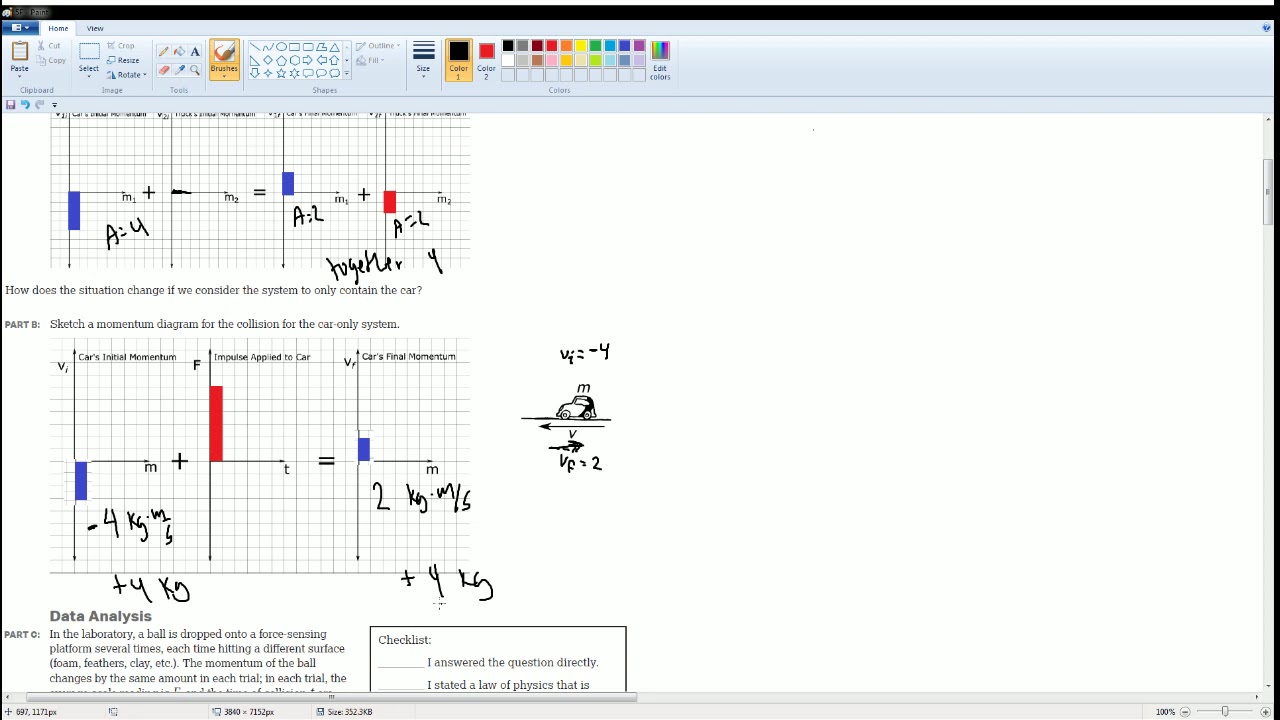
Task: Pick the orange color swatch
Action: pyautogui.click(x=566, y=46)
